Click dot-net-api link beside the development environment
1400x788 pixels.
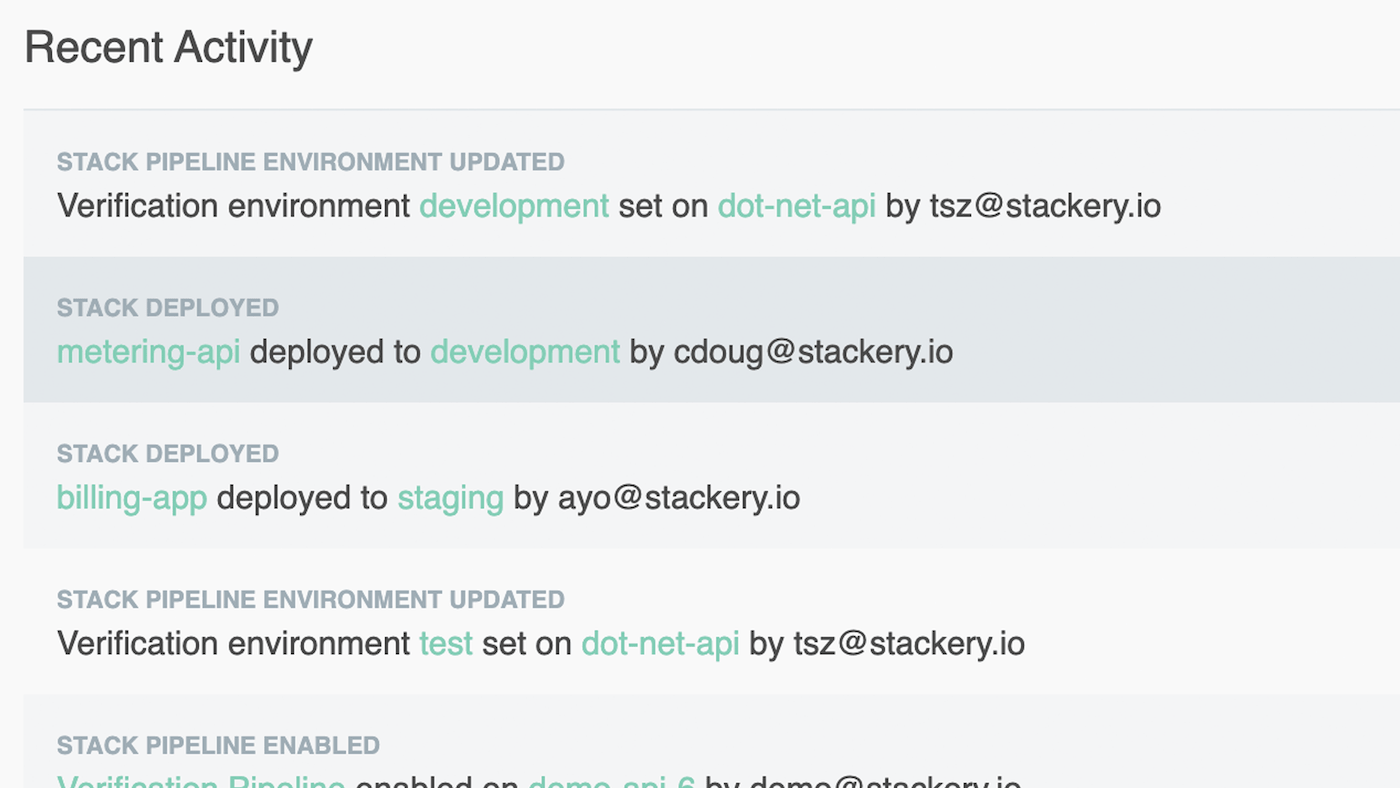tap(796, 206)
